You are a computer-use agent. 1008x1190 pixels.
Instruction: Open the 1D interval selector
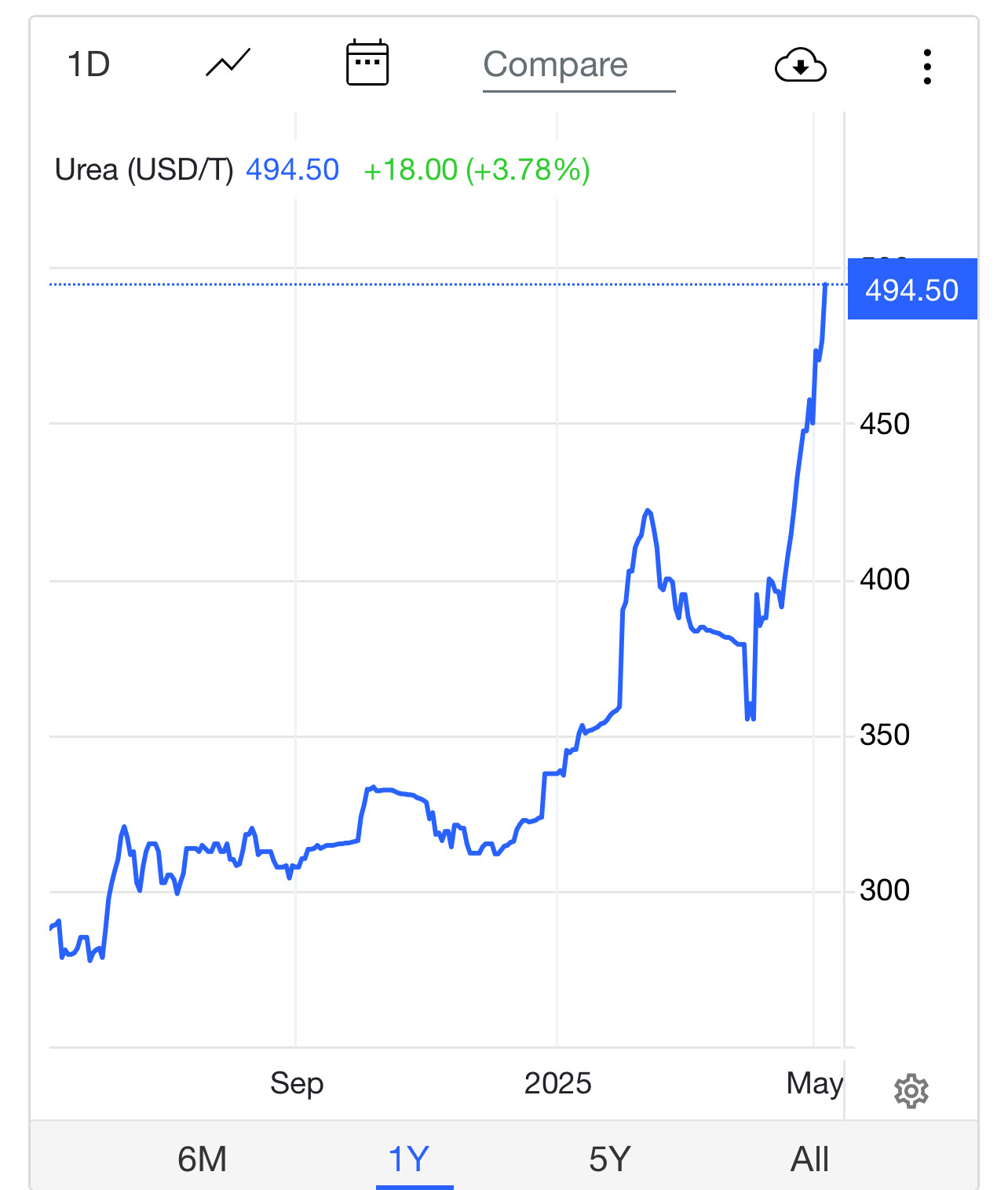point(89,64)
